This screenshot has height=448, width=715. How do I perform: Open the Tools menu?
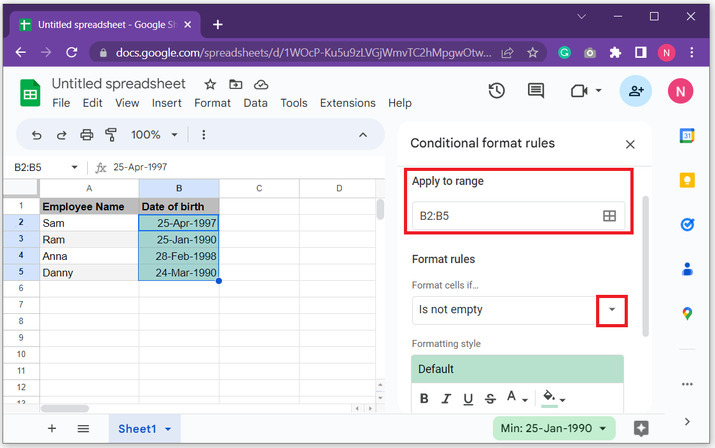tap(294, 103)
